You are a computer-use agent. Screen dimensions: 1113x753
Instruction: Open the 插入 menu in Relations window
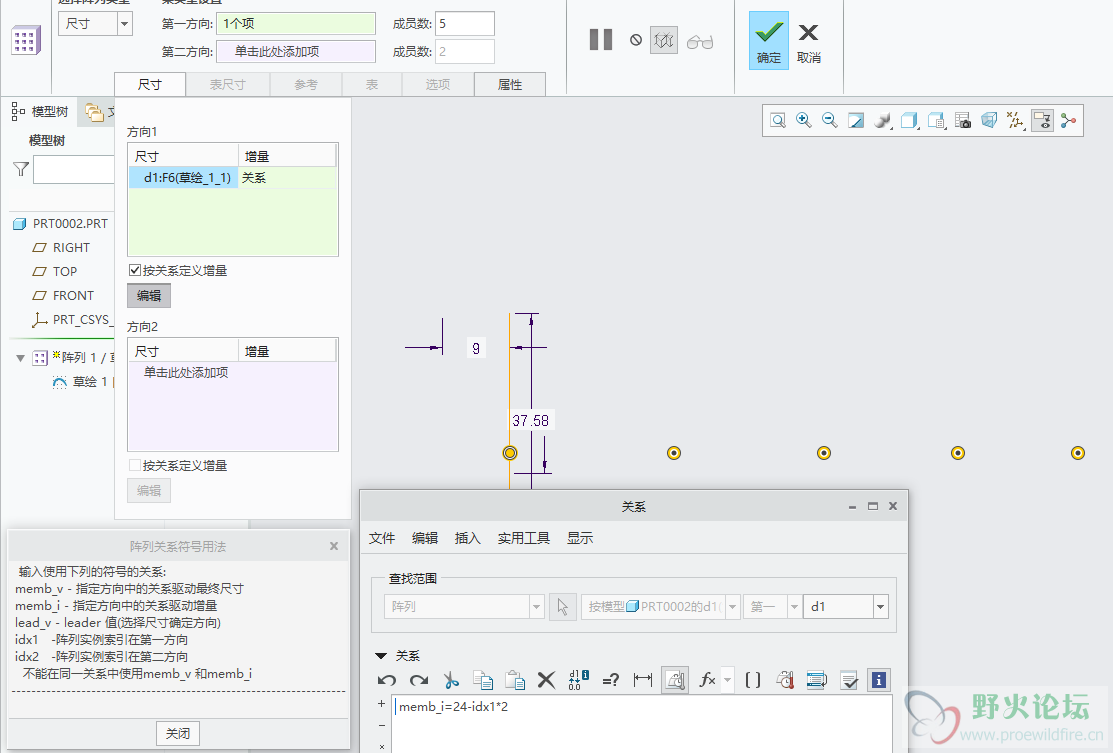coord(468,538)
